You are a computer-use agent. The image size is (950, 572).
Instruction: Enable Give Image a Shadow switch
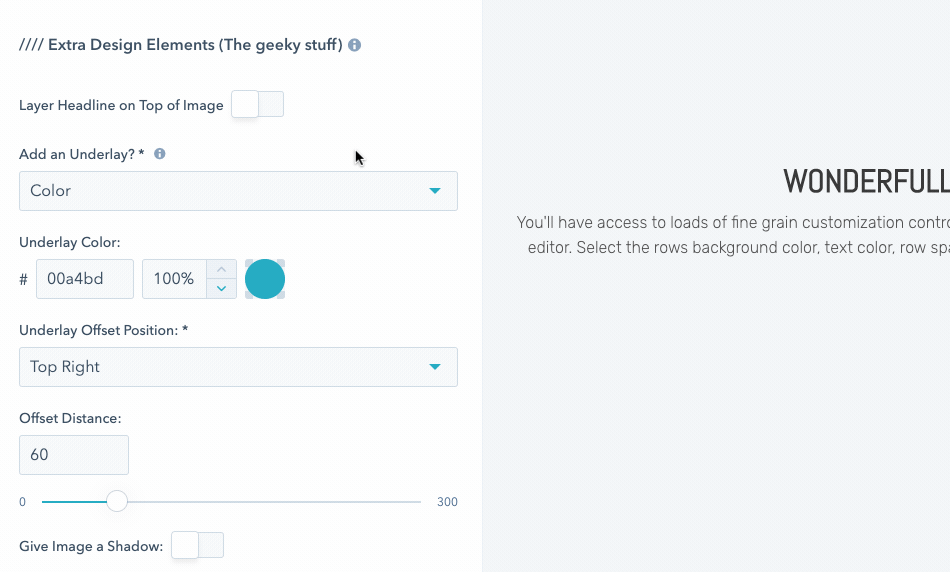pos(197,545)
